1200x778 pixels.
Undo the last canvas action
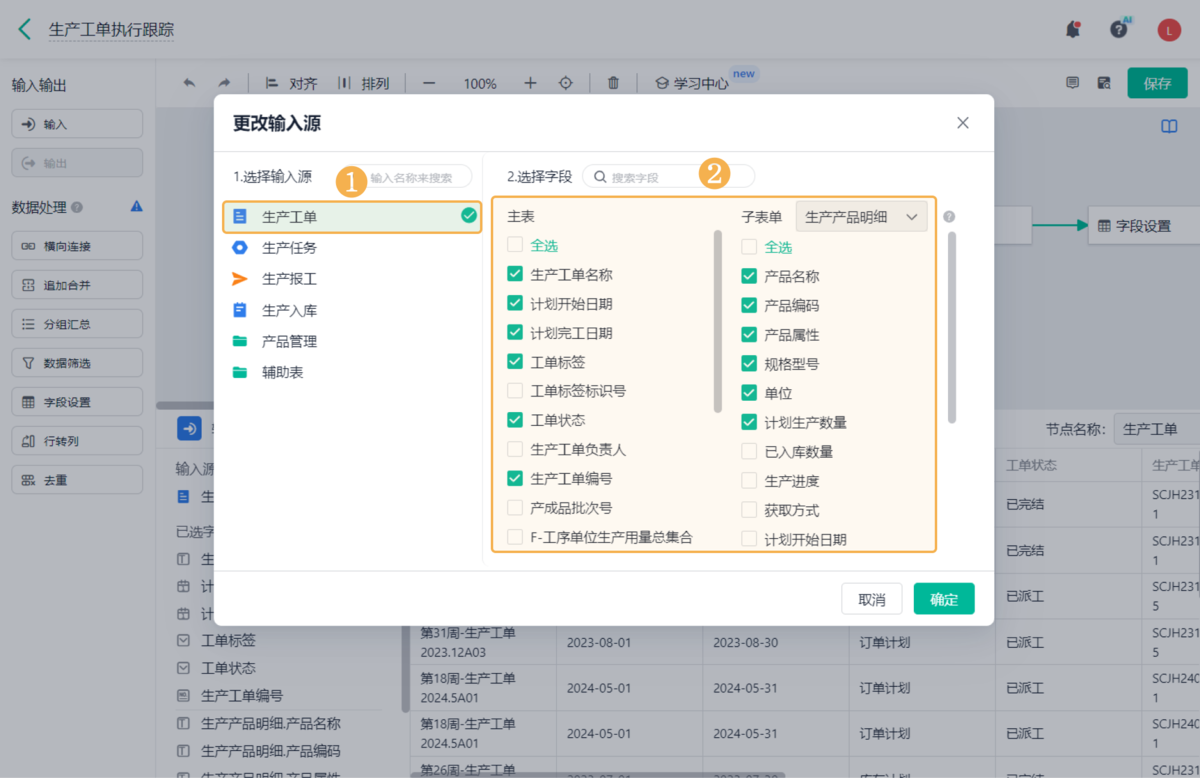click(189, 83)
